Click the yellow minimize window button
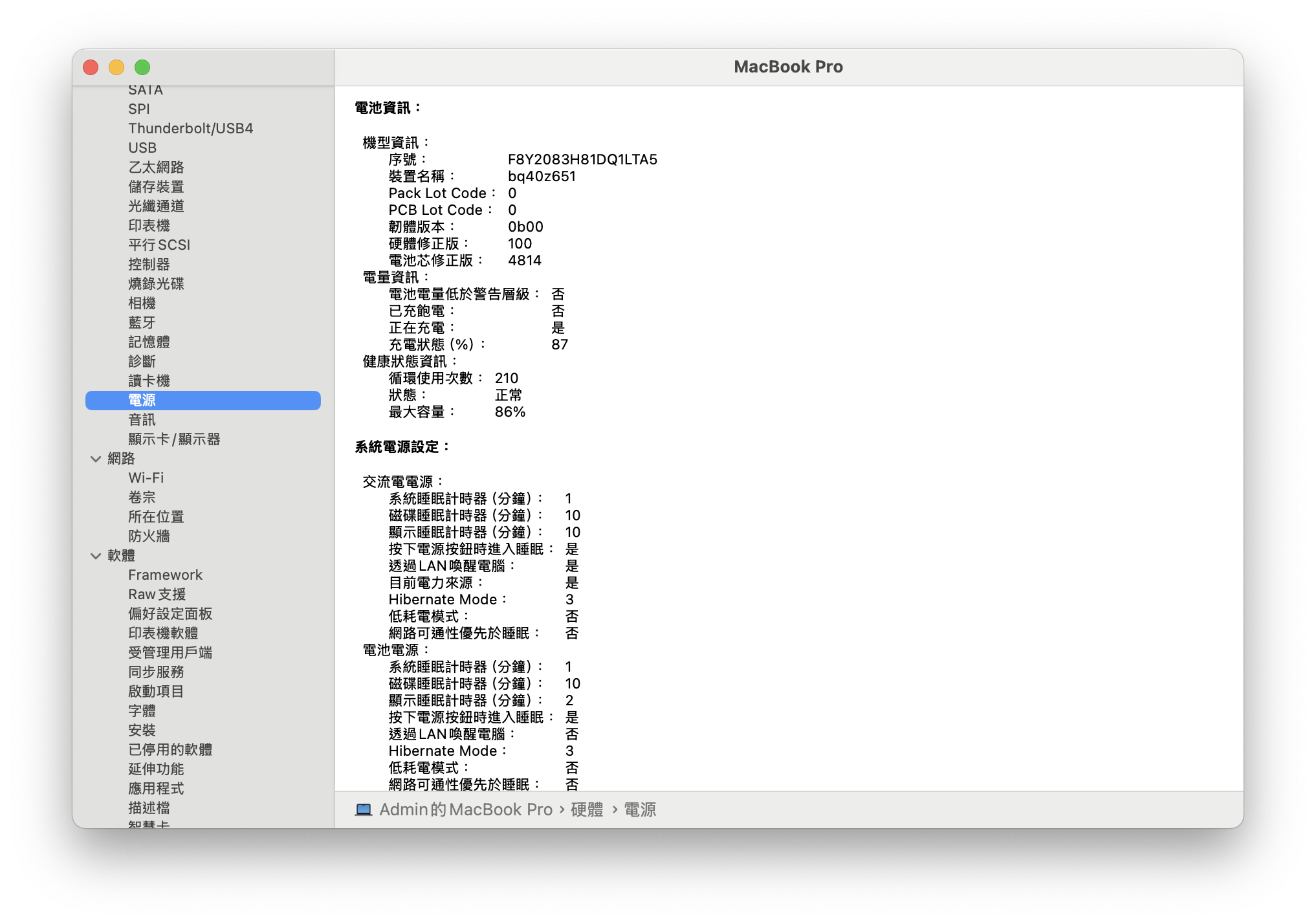This screenshot has height=924, width=1316. point(116,67)
